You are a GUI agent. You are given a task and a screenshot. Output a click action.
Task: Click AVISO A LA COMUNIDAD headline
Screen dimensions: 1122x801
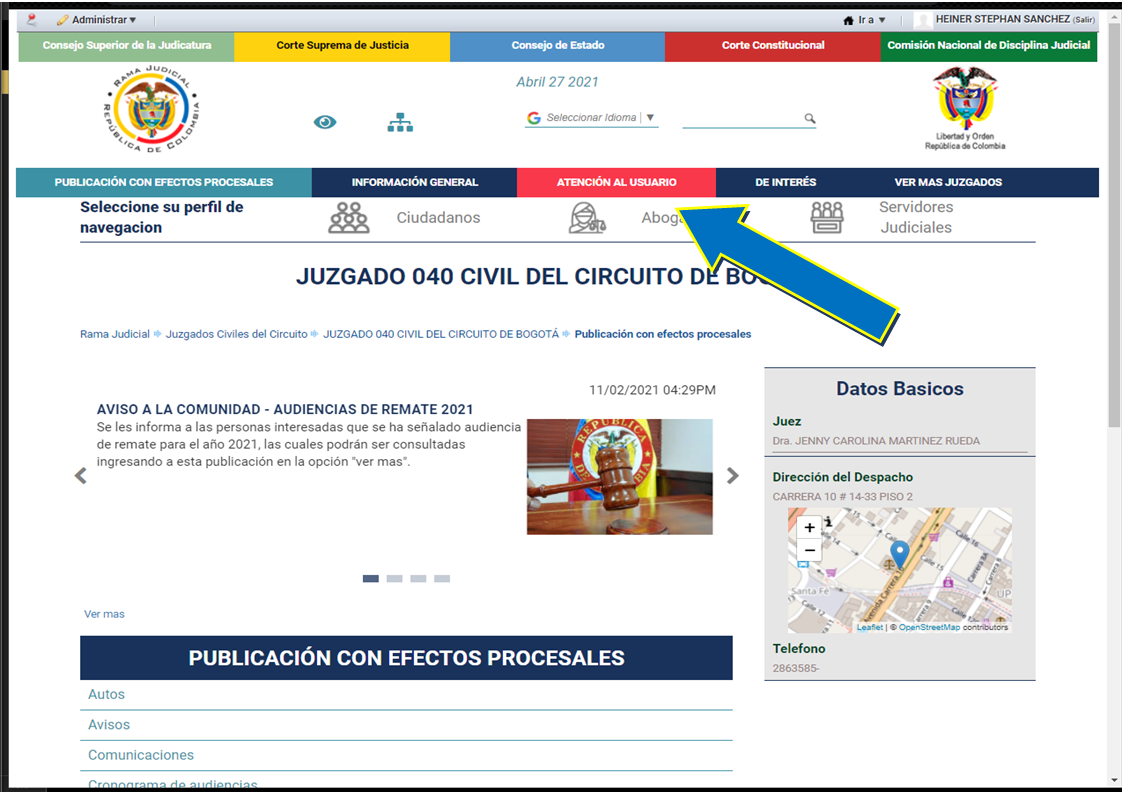pos(285,409)
